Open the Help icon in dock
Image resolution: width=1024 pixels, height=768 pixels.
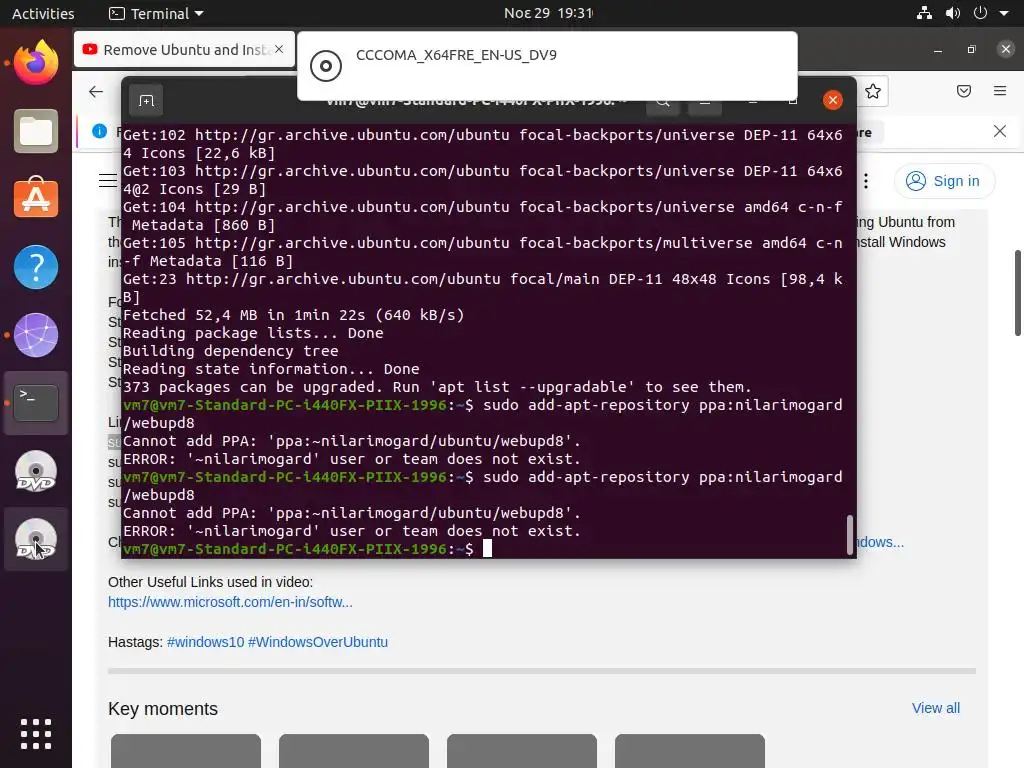[x=36, y=267]
